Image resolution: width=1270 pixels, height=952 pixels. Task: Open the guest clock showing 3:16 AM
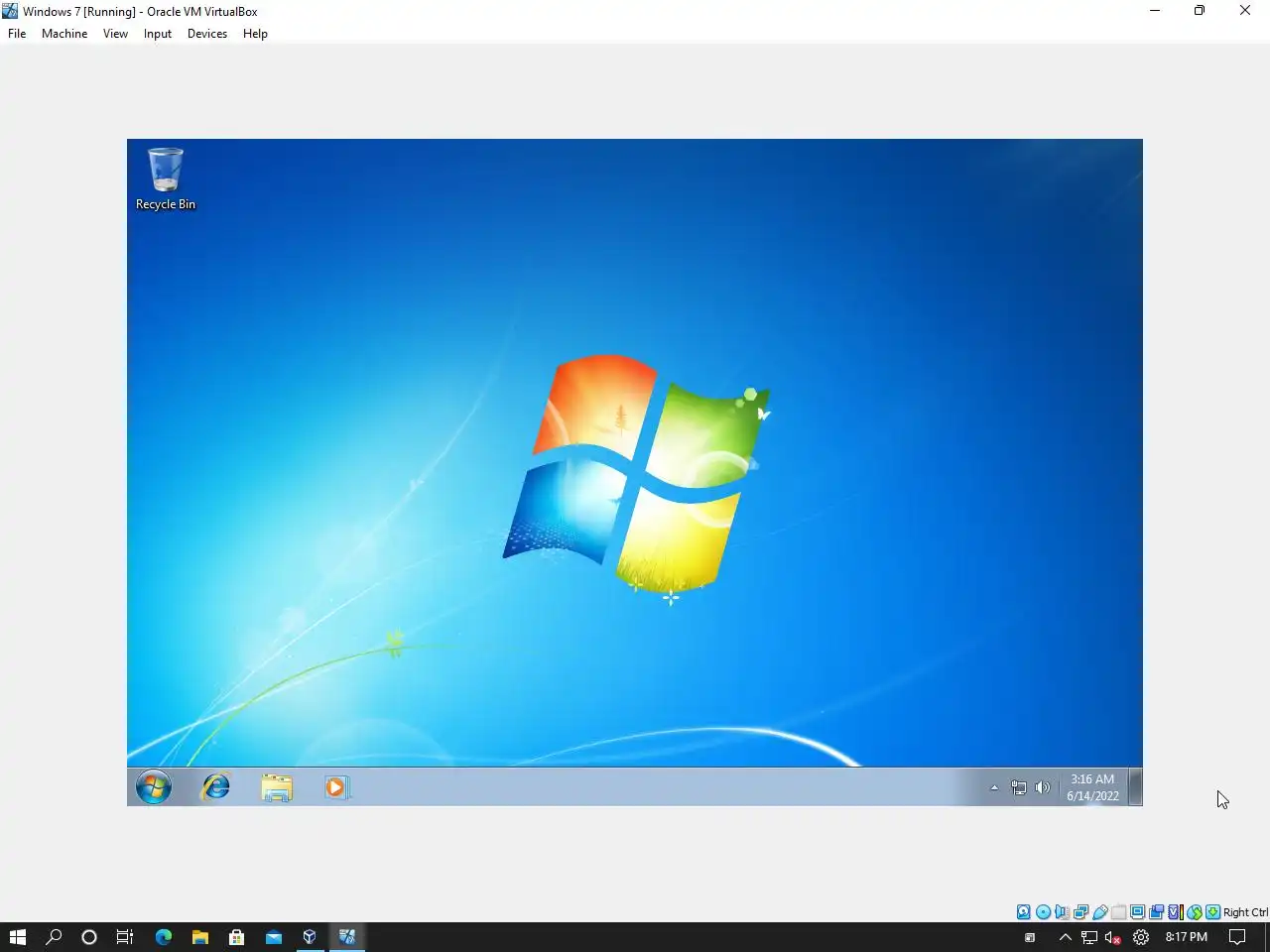tap(1092, 787)
